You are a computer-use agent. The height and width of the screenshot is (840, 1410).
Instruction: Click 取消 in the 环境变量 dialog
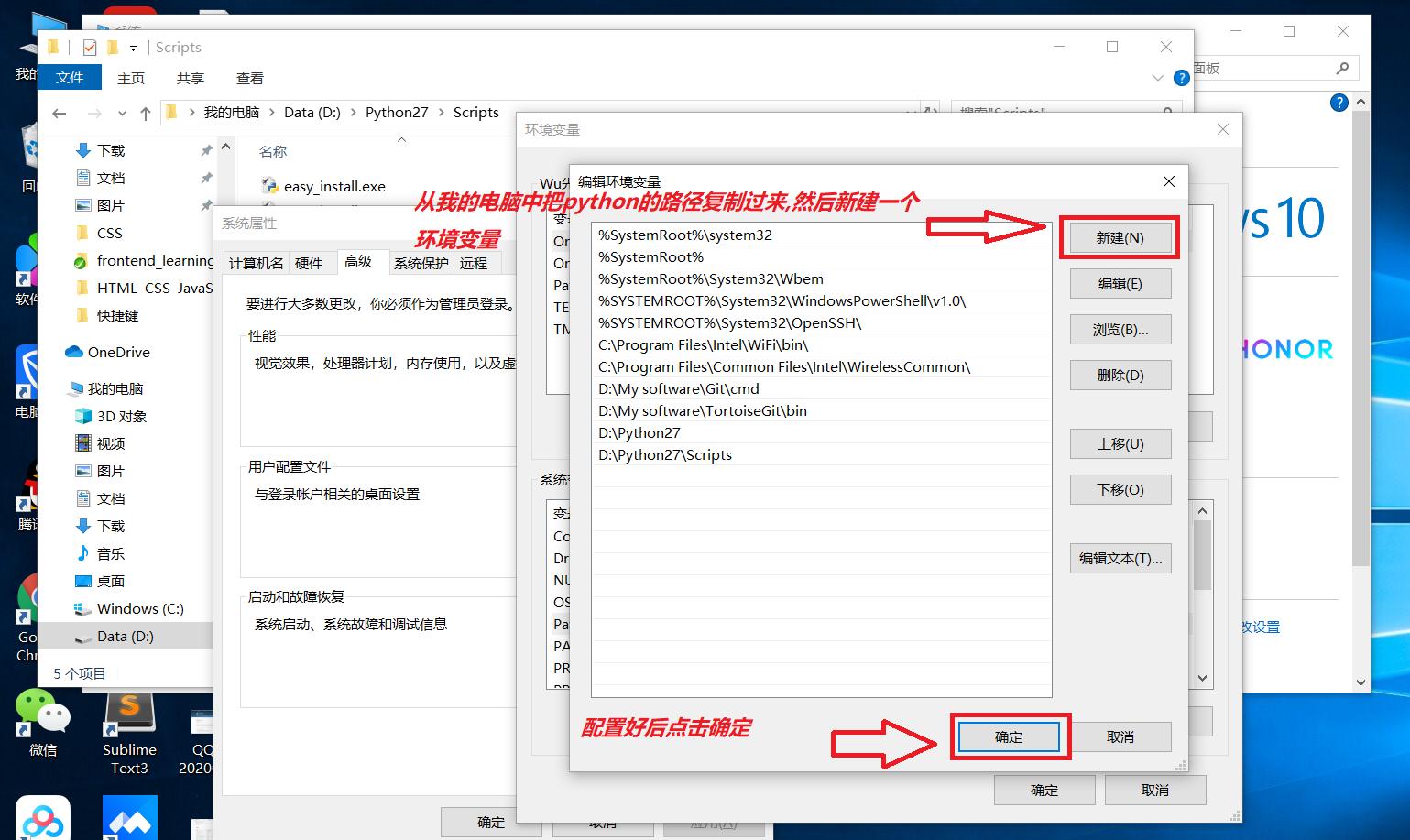1154,790
